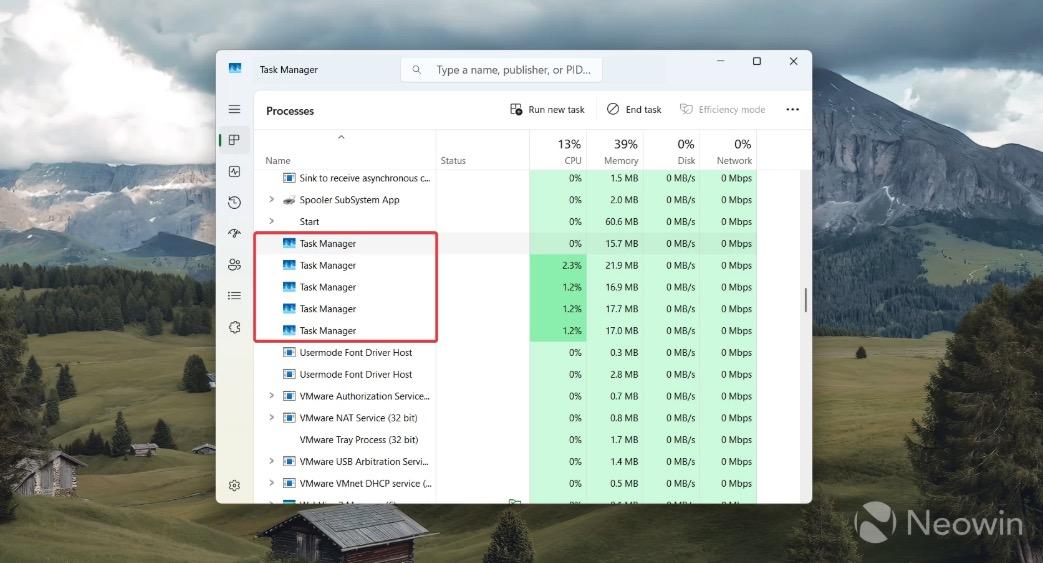Open the hamburger navigation menu
The height and width of the screenshot is (563, 1043).
pyautogui.click(x=234, y=109)
